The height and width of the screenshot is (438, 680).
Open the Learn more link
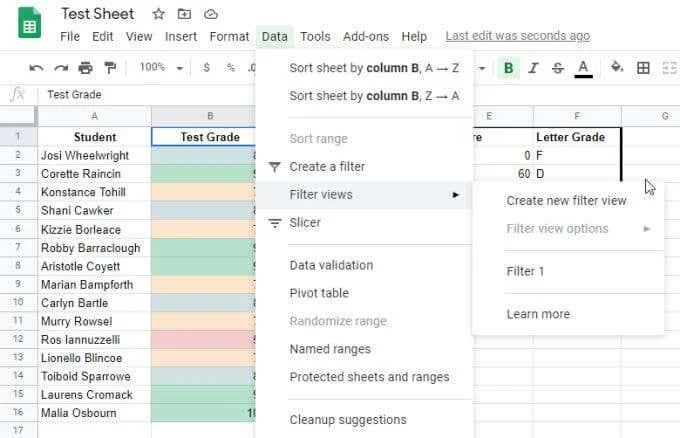click(538, 314)
